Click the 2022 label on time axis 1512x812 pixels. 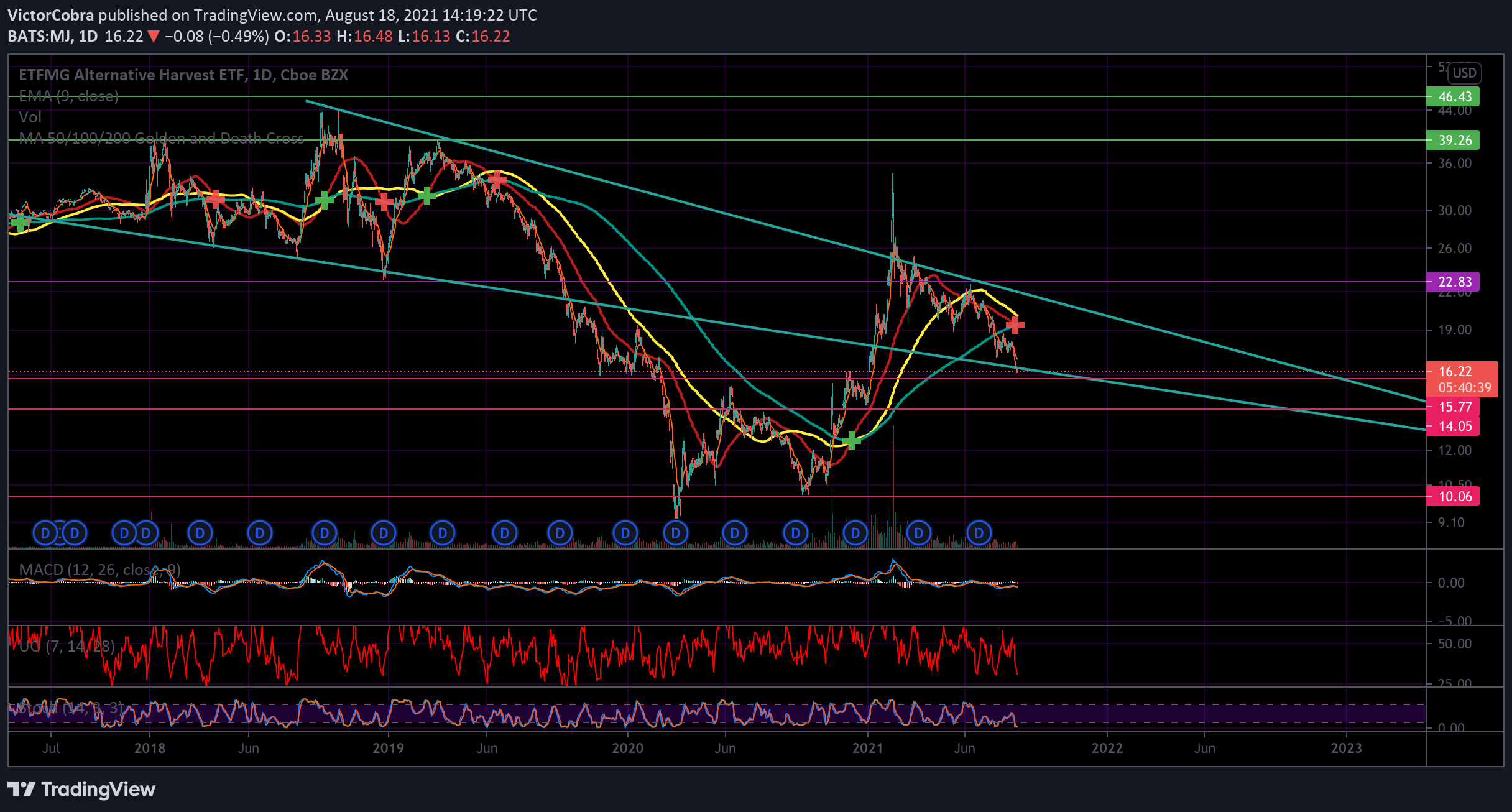pos(1107,748)
